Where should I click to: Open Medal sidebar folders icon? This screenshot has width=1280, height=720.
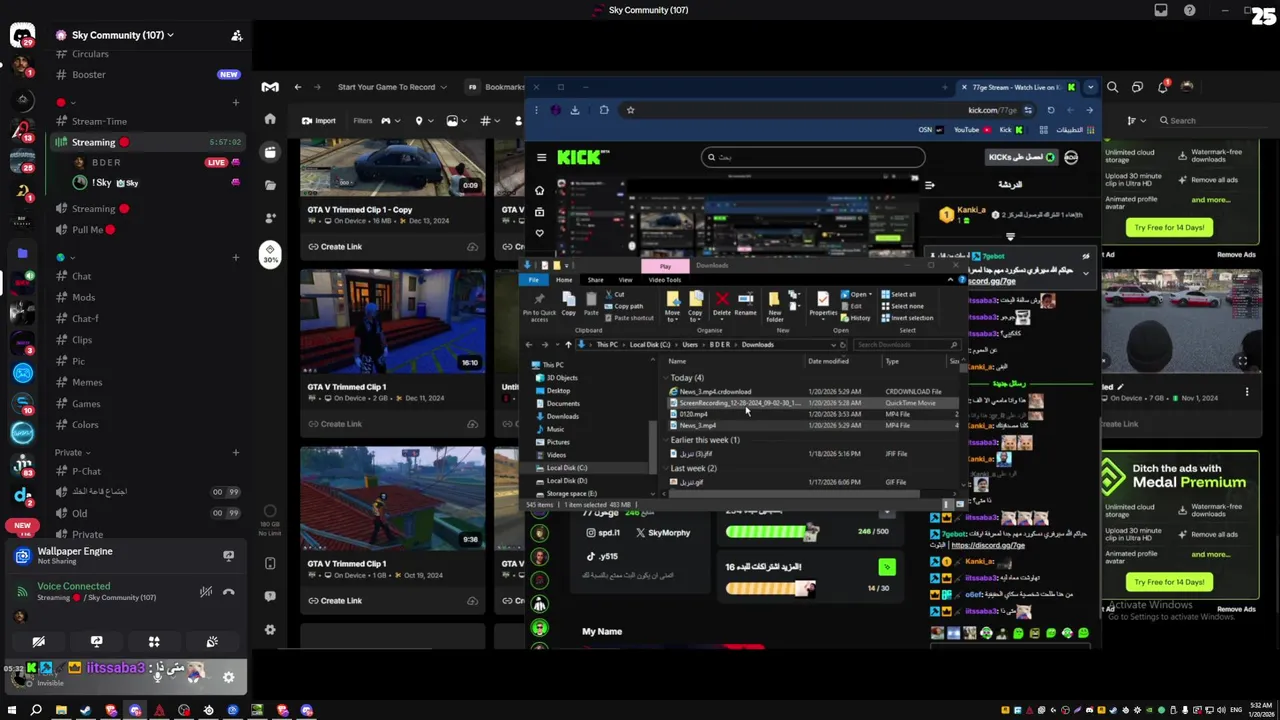pyautogui.click(x=270, y=185)
